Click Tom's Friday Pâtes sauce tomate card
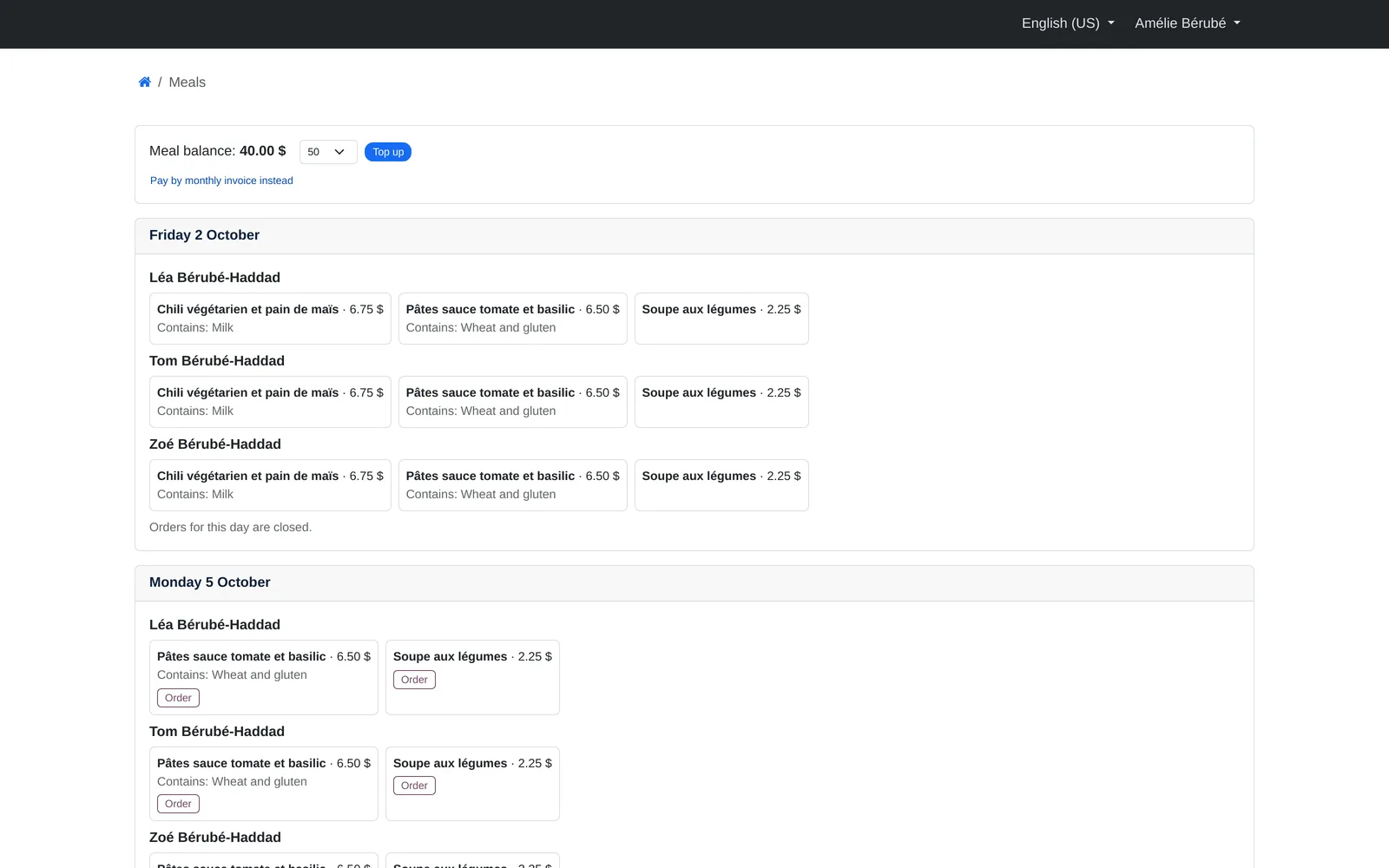This screenshot has height=868, width=1389. (512, 402)
